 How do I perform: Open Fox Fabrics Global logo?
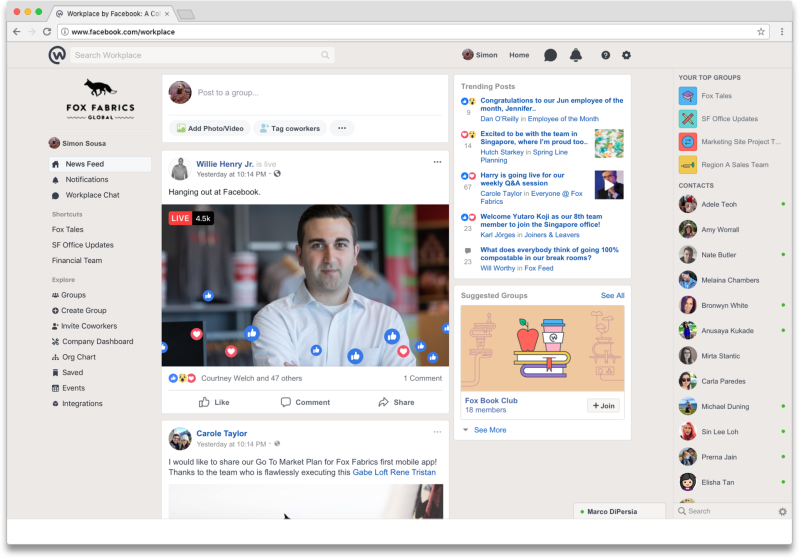[100, 99]
